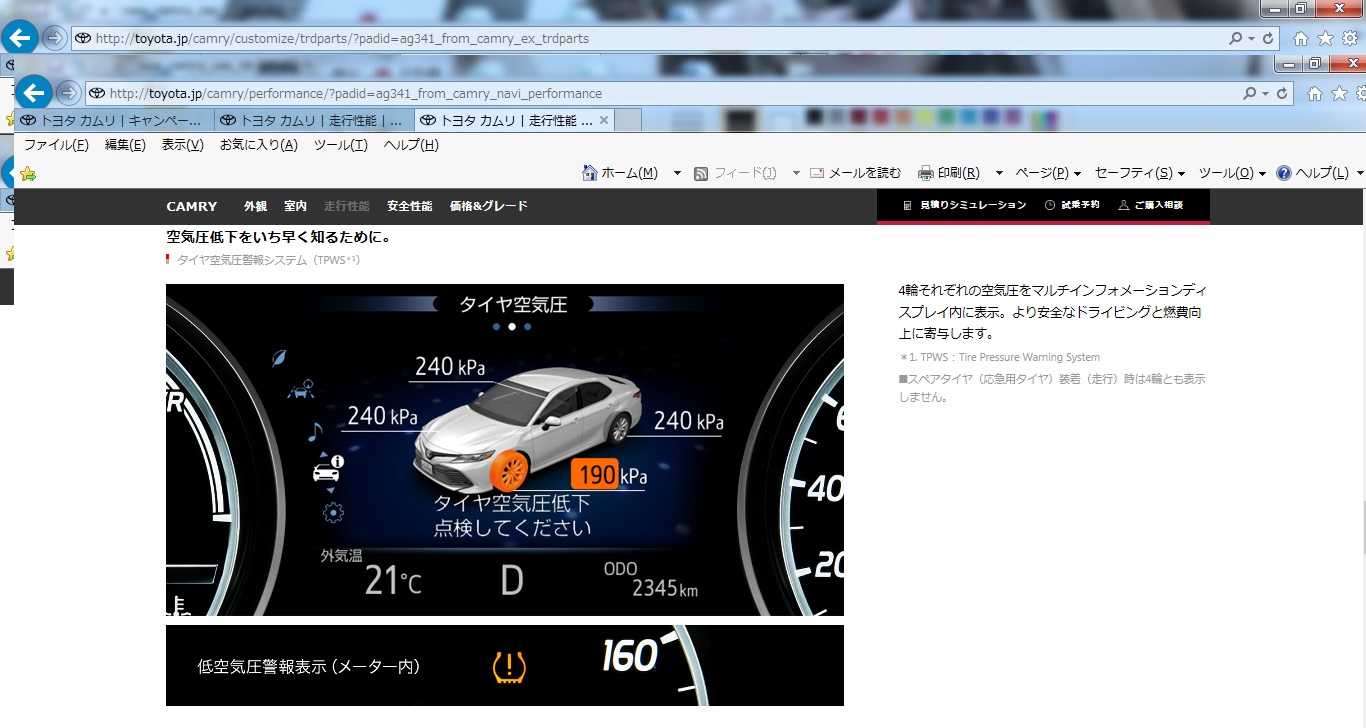Expand the dropdown arrow next to ホーム(M)
This screenshot has height=728, width=1366.
[x=677, y=173]
